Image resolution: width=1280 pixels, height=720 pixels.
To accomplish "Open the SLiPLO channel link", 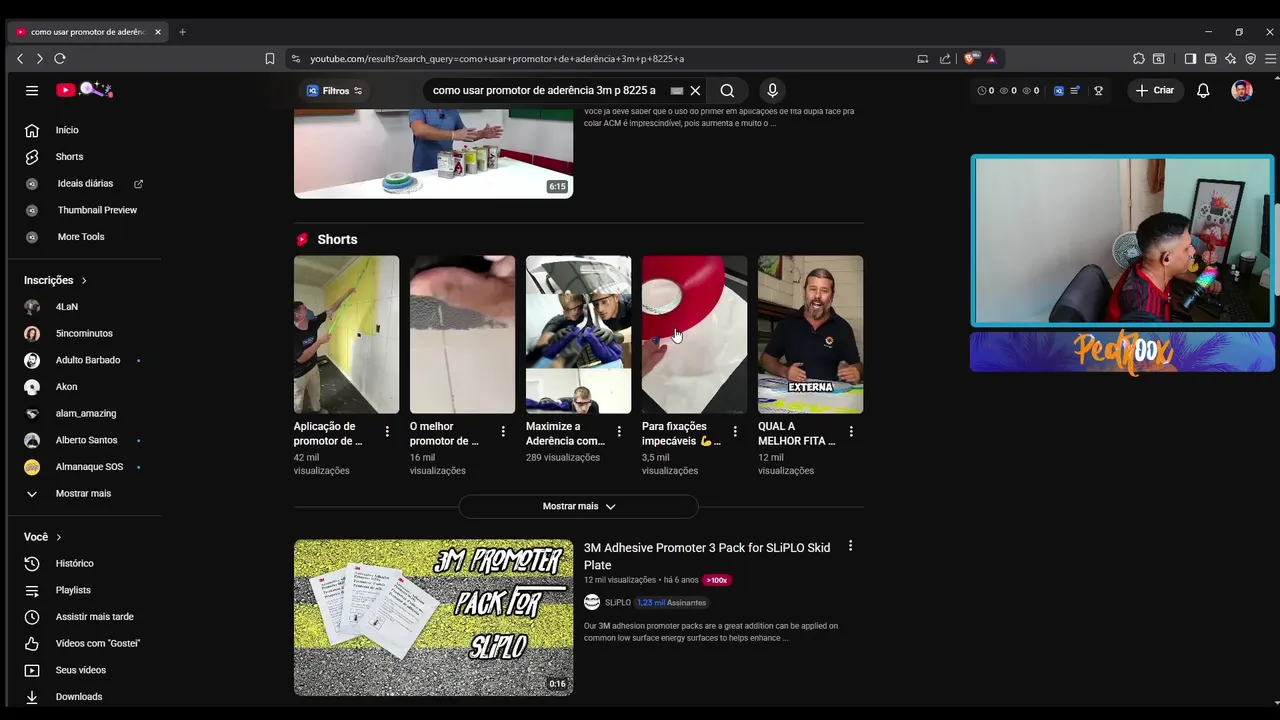I will (x=617, y=603).
